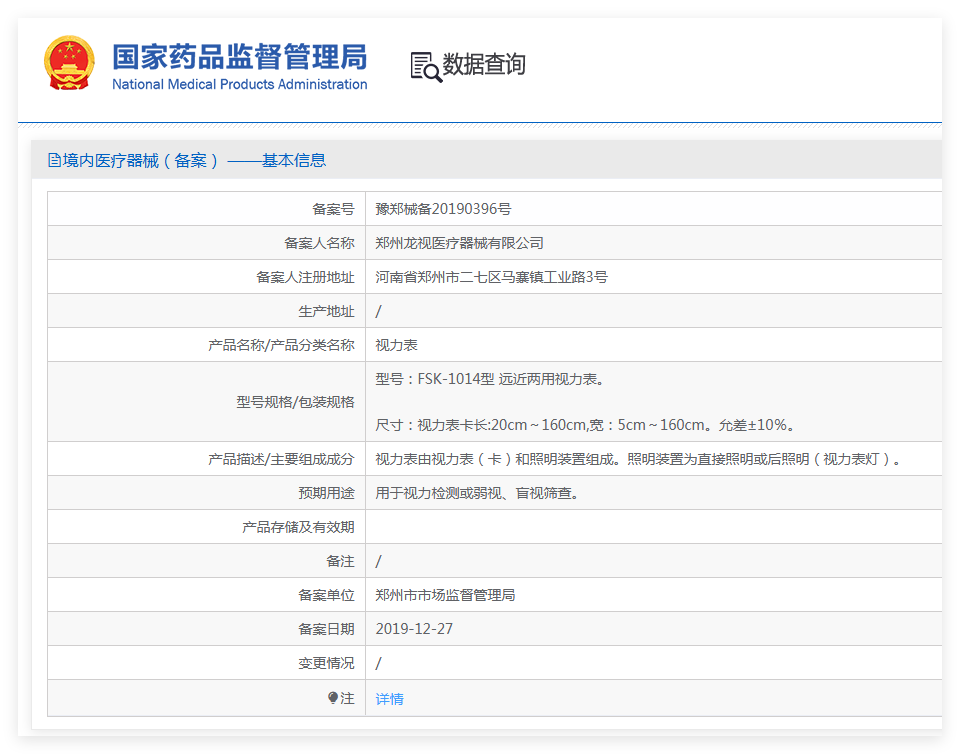Click the document icon beside 境内医疗器械
This screenshot has width=960, height=754.
coord(54,160)
